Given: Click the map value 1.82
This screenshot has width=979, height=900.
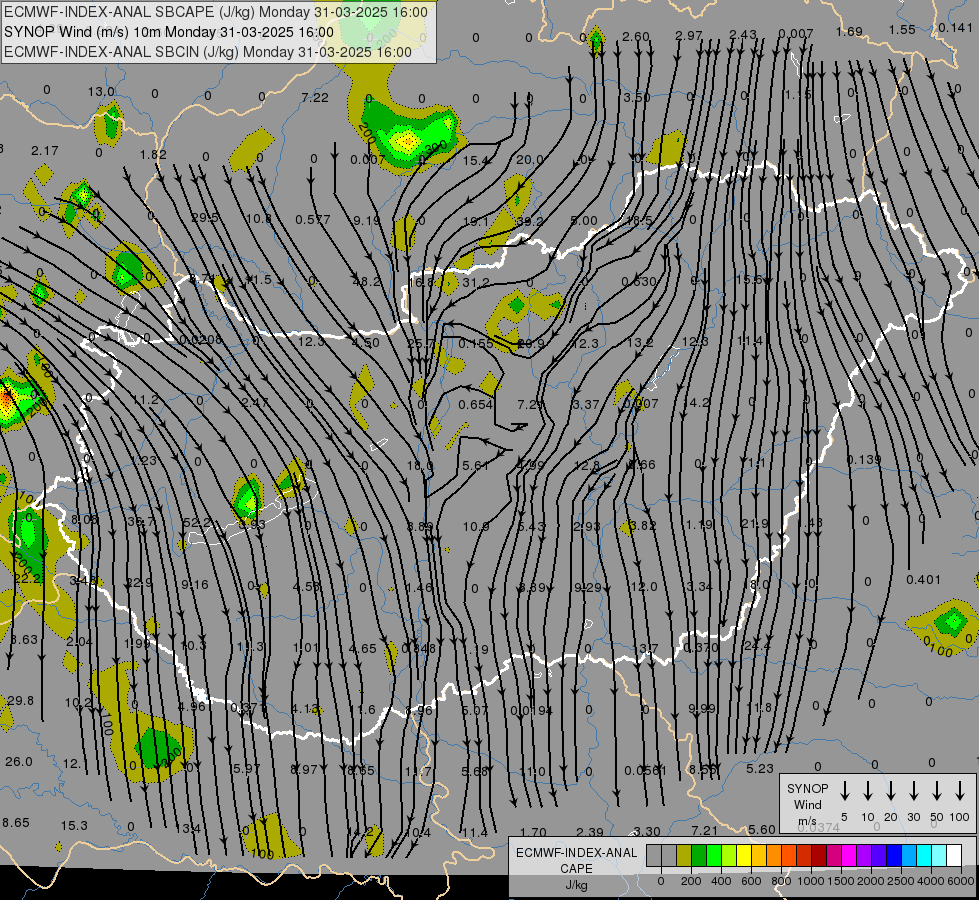Looking at the screenshot, I should coord(153,154).
